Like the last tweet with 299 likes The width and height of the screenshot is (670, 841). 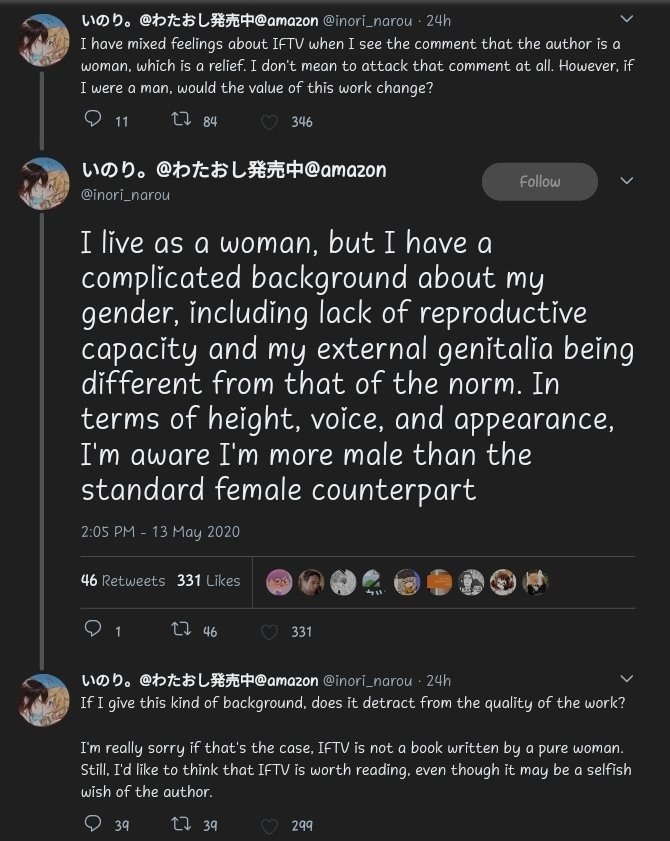[x=269, y=826]
